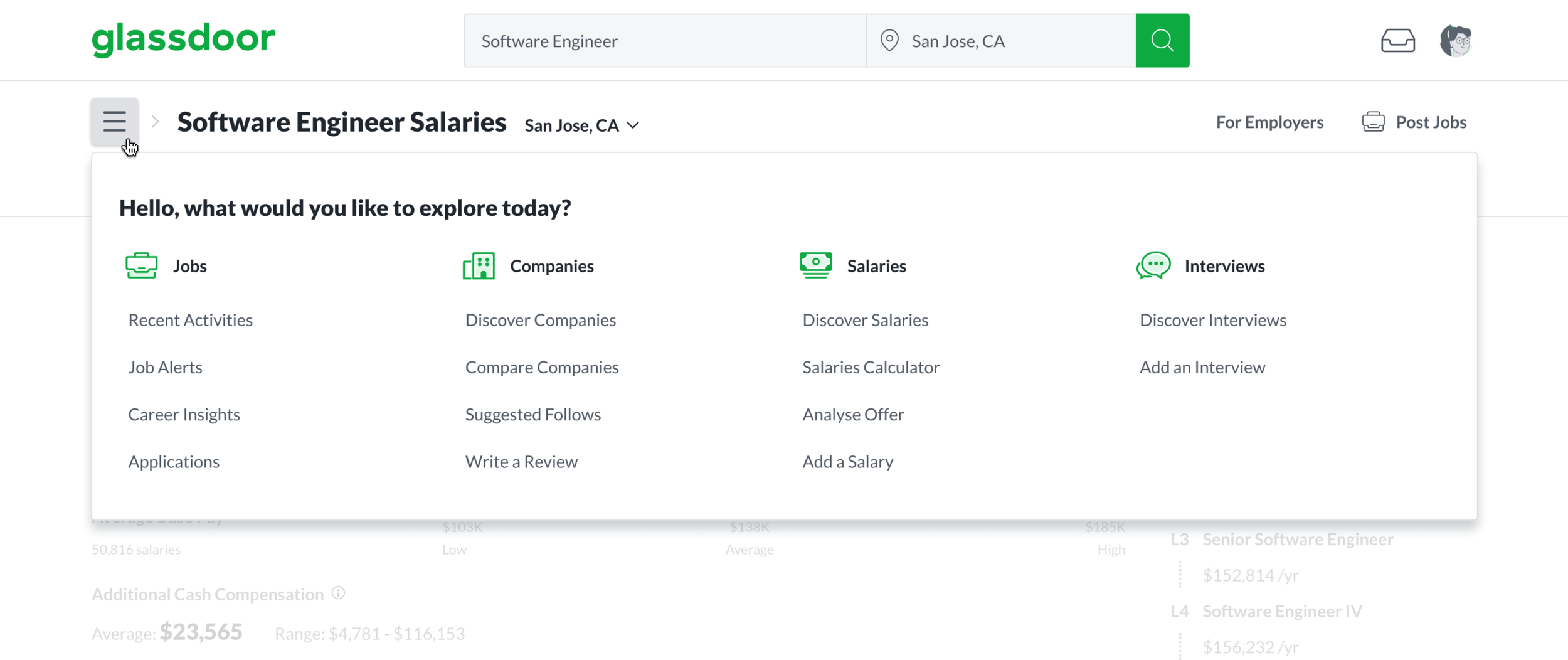This screenshot has width=1568, height=660.
Task: Click the Salaries money icon
Action: (815, 265)
